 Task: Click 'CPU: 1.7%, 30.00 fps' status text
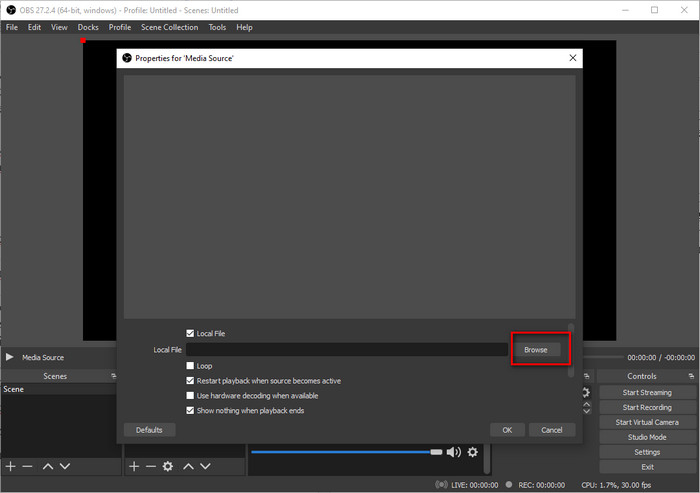coord(616,485)
